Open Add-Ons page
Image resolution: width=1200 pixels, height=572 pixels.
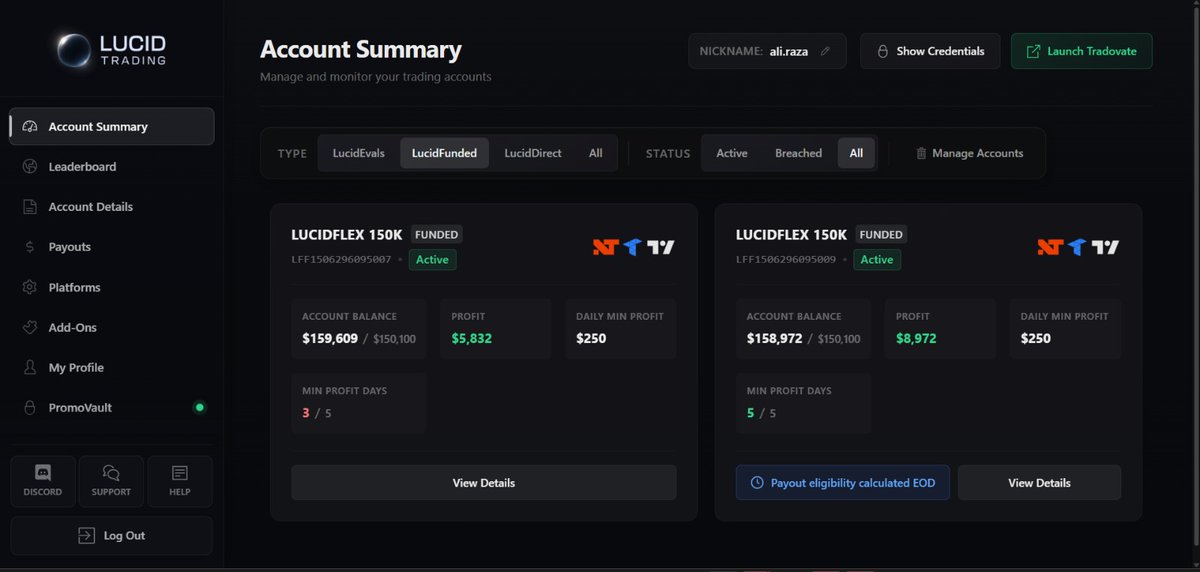[112, 327]
